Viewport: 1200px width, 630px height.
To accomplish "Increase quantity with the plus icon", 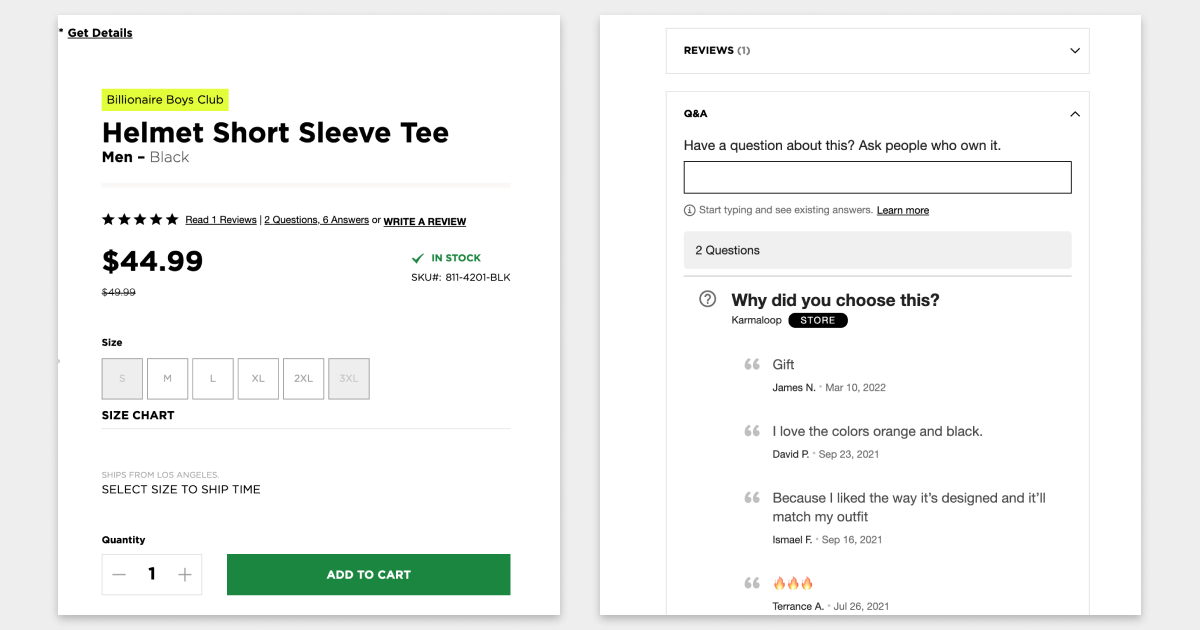I will [x=185, y=575].
